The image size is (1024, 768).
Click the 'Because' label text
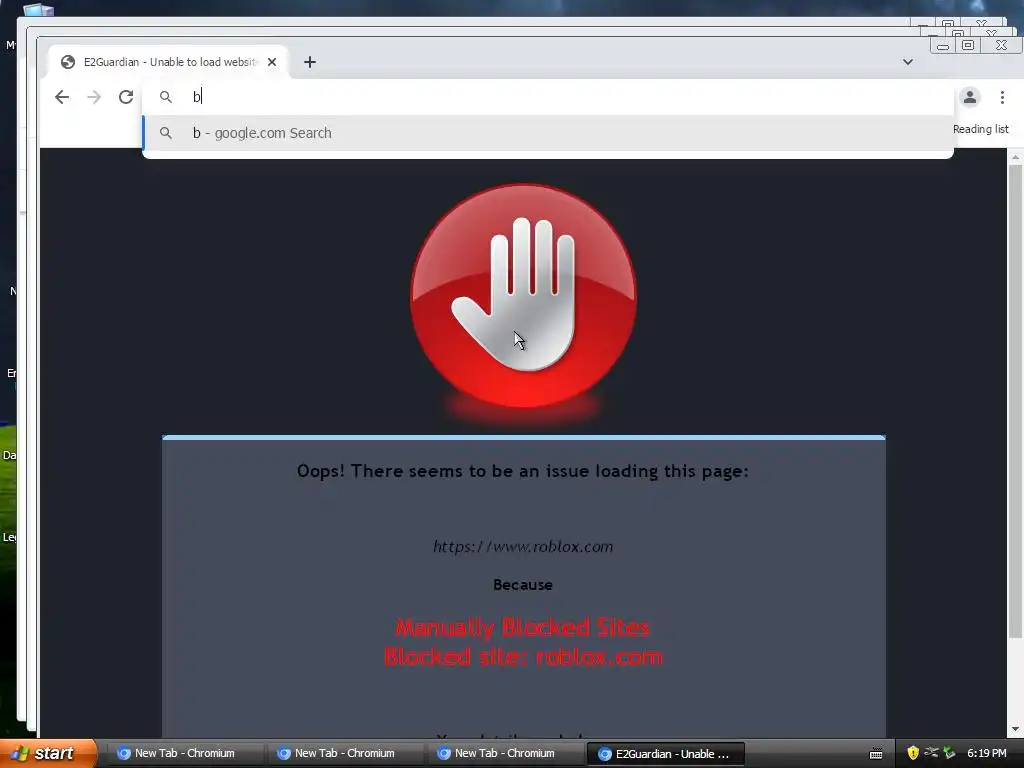click(523, 584)
